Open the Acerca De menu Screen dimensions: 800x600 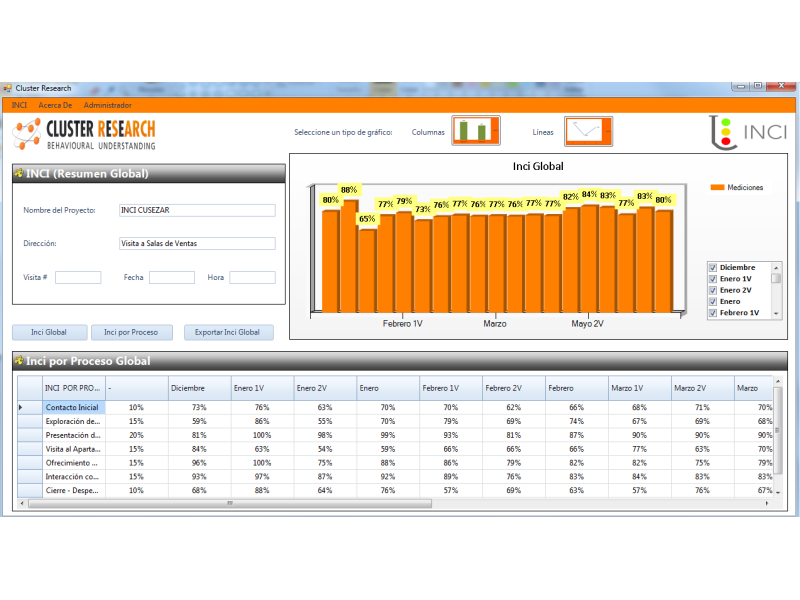click(x=55, y=105)
